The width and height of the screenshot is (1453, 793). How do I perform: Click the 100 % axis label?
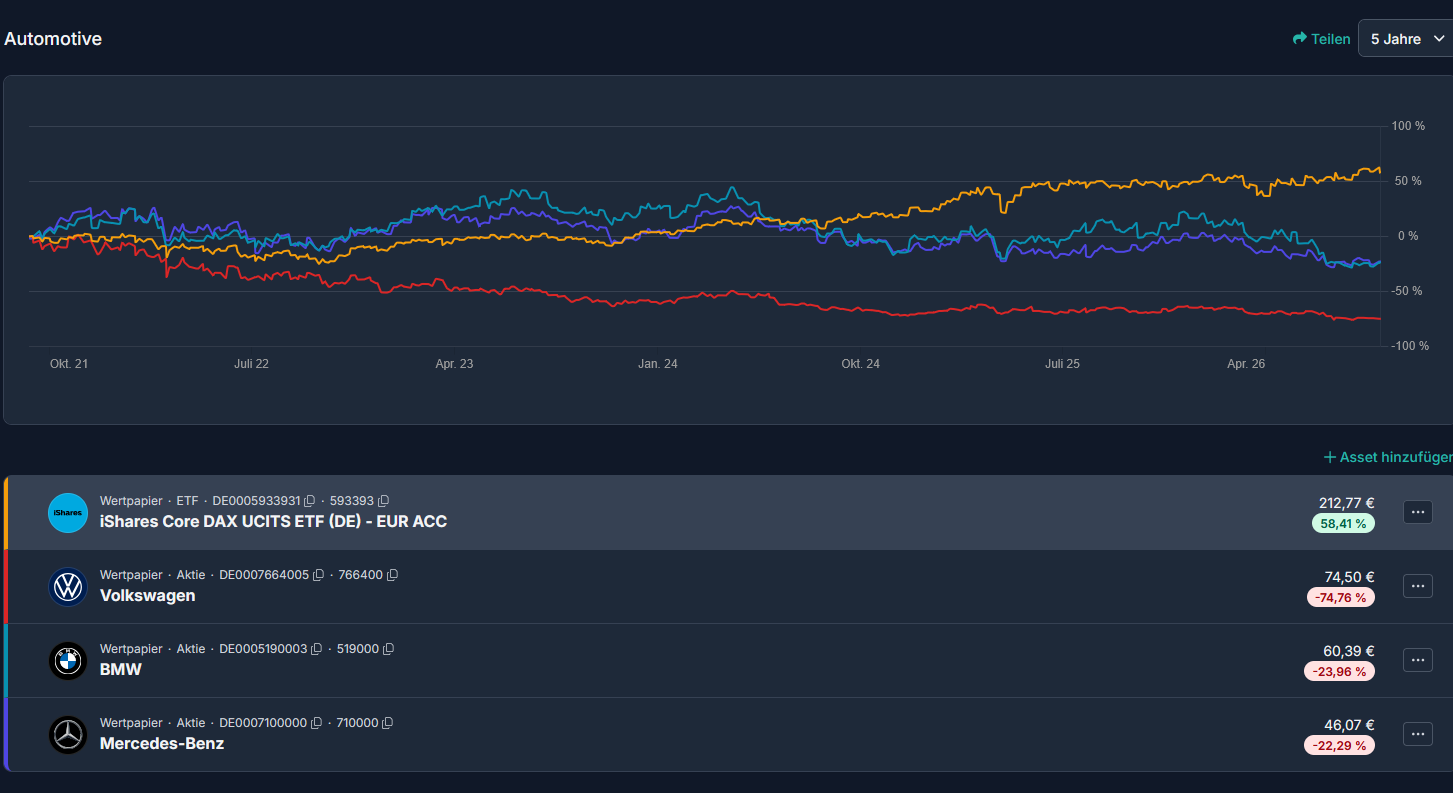coord(1408,126)
